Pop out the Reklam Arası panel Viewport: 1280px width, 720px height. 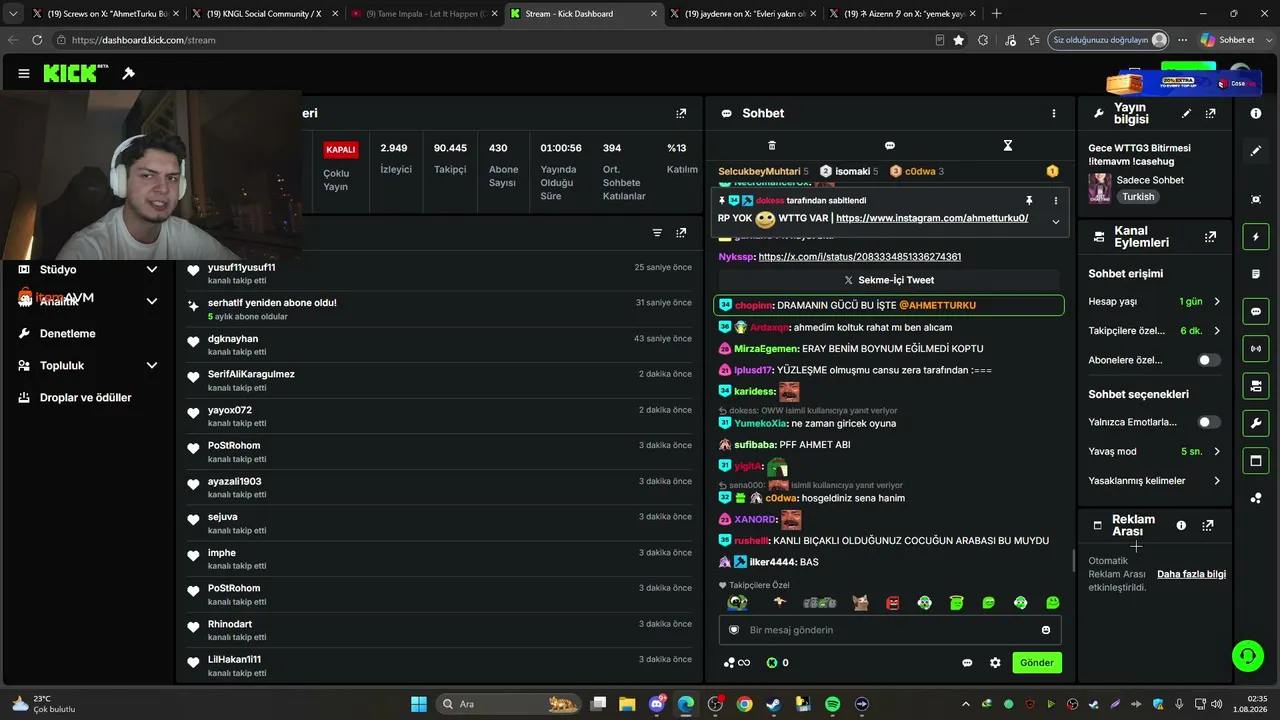(x=1208, y=525)
